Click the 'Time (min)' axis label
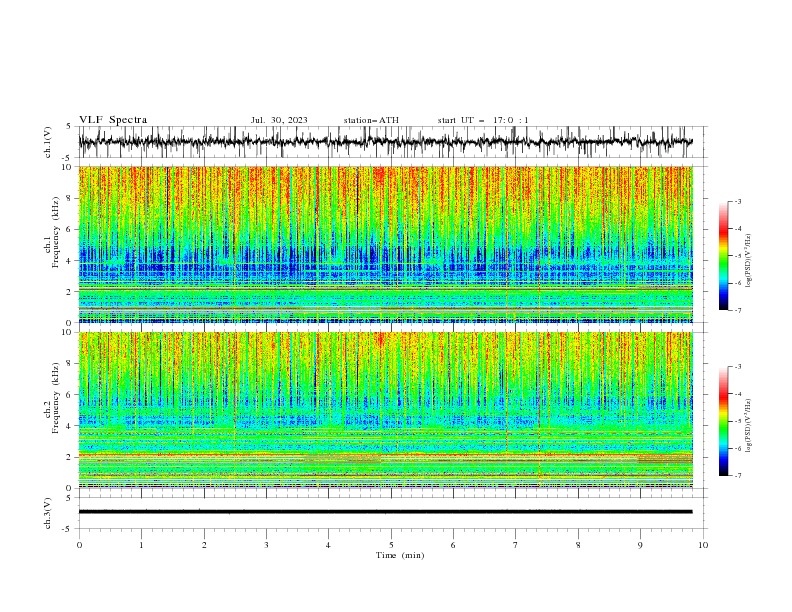 400,555
